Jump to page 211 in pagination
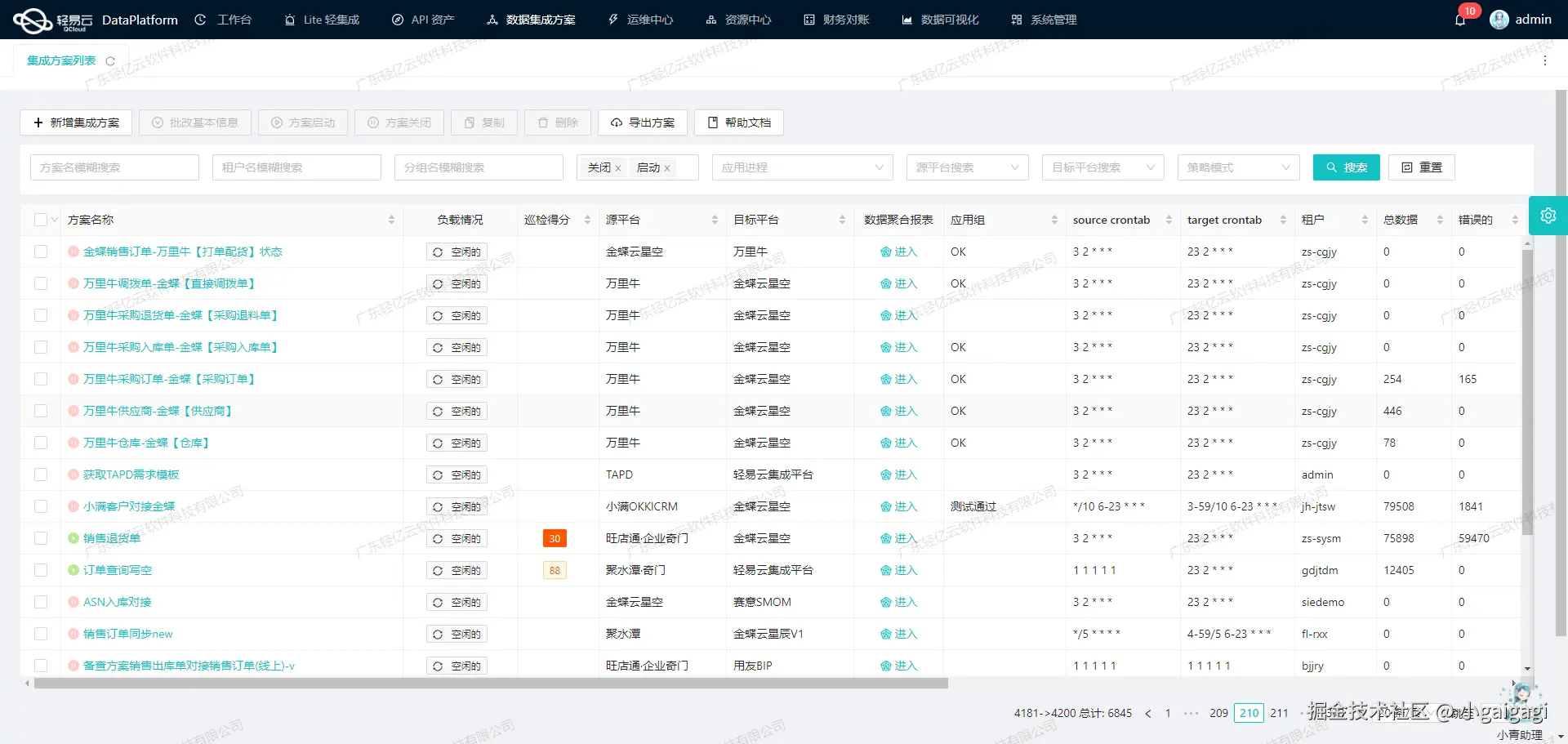Screen dimensions: 1568x744 click(x=1278, y=713)
